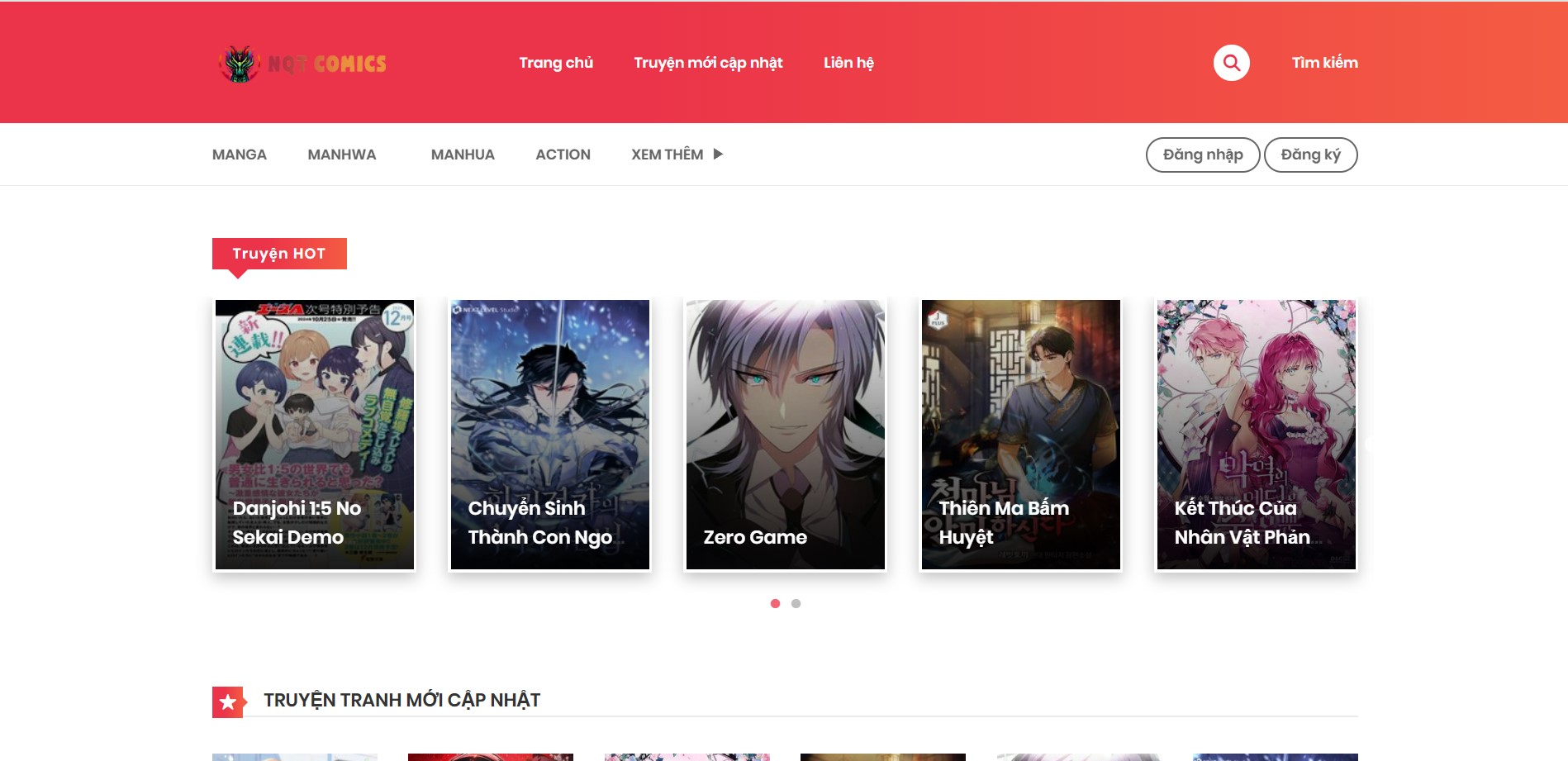This screenshot has height=761, width=1568.
Task: Click the Tìm kiếm search label
Action: point(1323,62)
